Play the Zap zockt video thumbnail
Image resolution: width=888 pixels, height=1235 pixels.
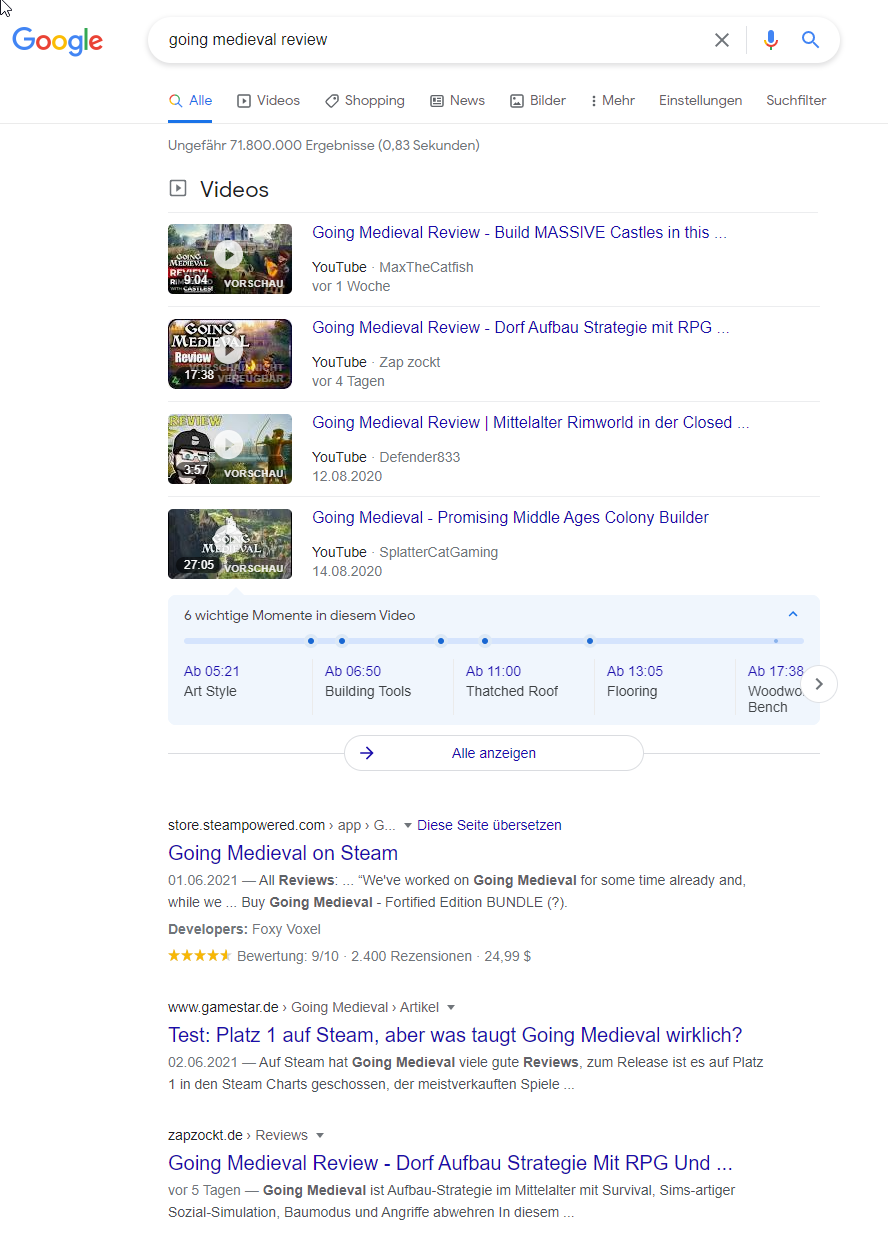229,353
